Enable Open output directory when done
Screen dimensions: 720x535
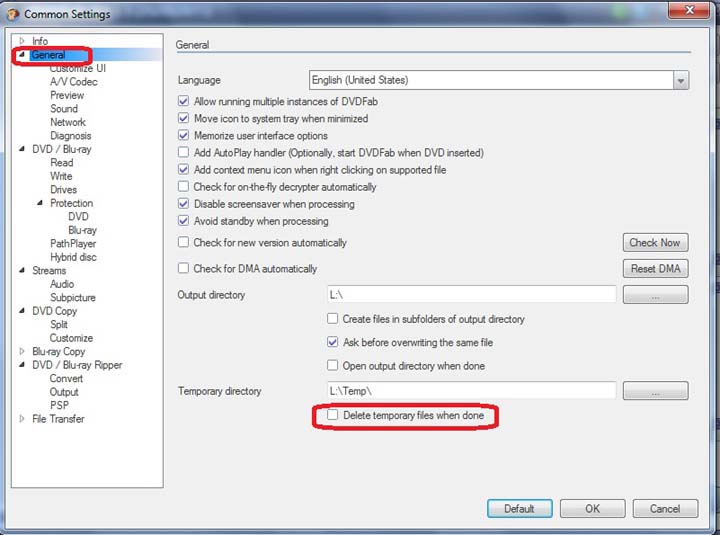click(x=332, y=366)
